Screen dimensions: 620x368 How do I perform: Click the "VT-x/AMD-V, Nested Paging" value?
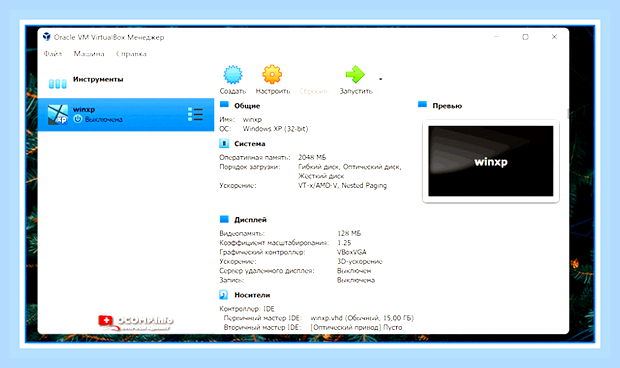(342, 186)
